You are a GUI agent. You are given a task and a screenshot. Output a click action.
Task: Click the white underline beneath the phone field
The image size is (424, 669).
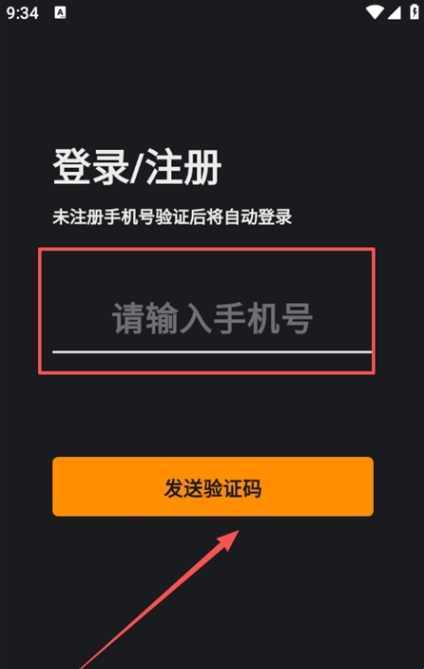212,352
